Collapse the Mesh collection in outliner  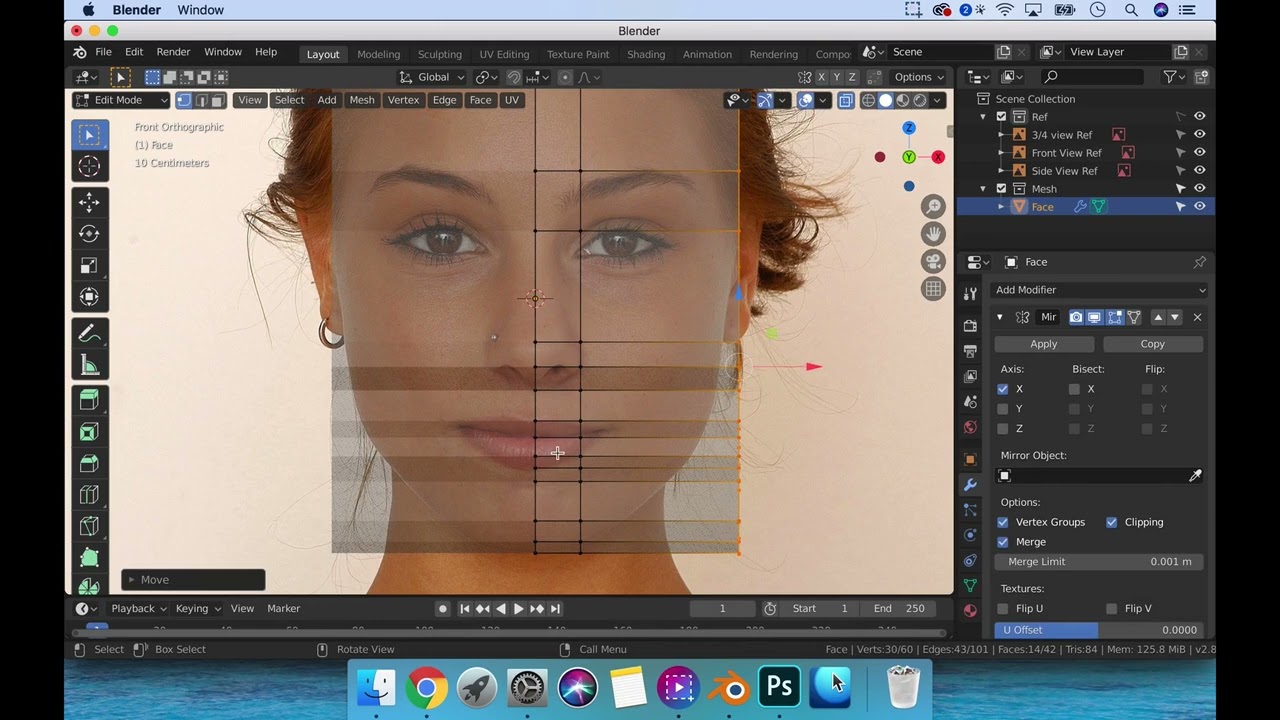983,189
